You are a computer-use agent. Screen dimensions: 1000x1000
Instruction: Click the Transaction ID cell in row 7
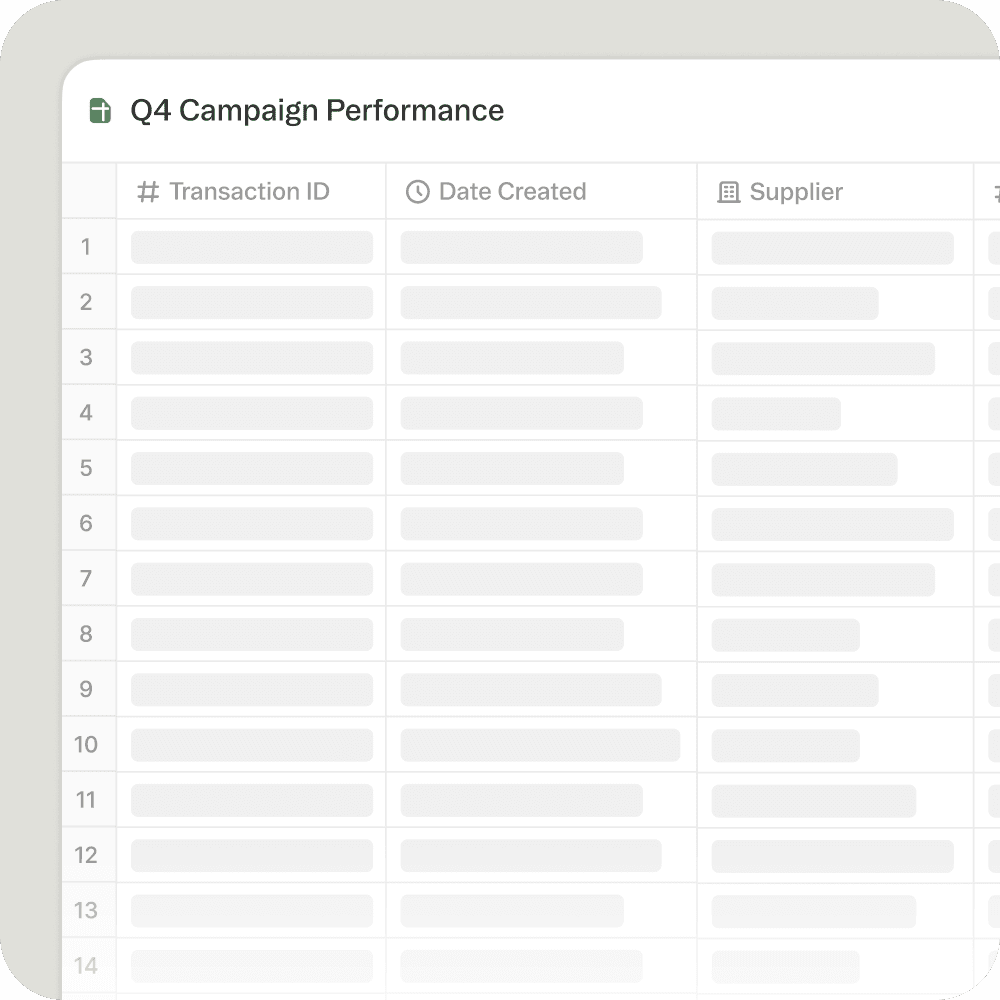point(251,579)
